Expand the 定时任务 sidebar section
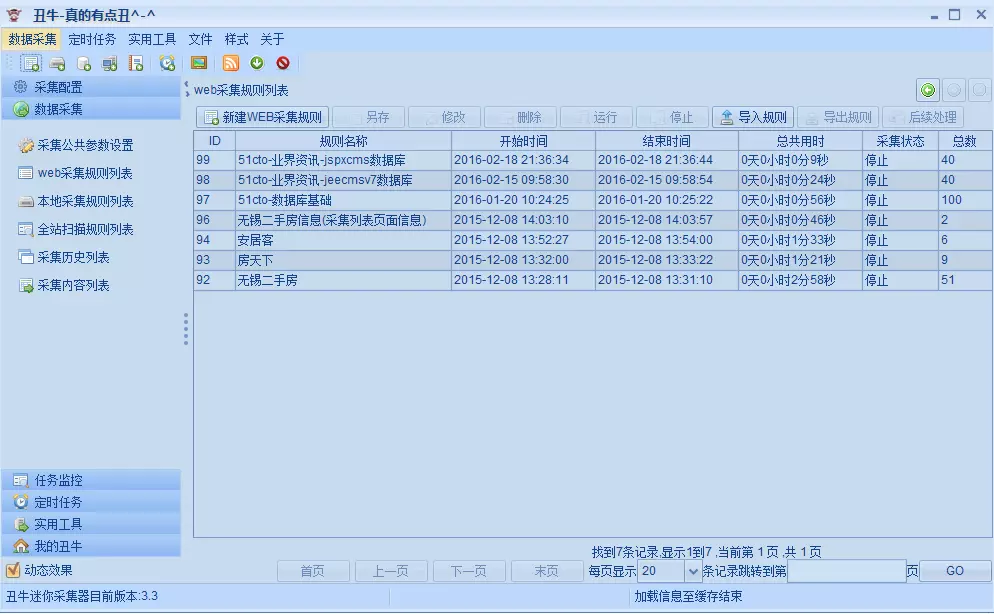The image size is (994, 614). coord(91,502)
